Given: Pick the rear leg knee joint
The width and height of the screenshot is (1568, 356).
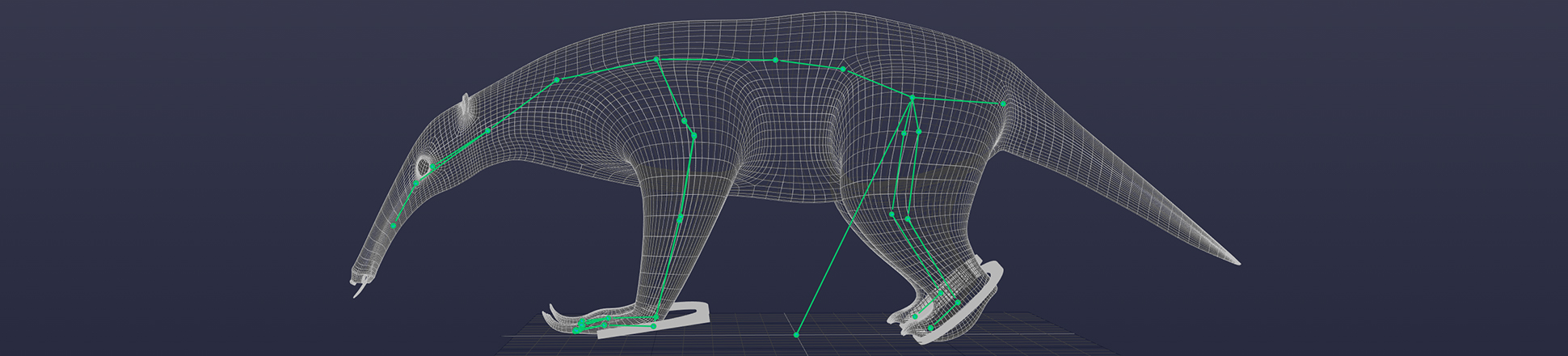Looking at the screenshot, I should point(908,218).
